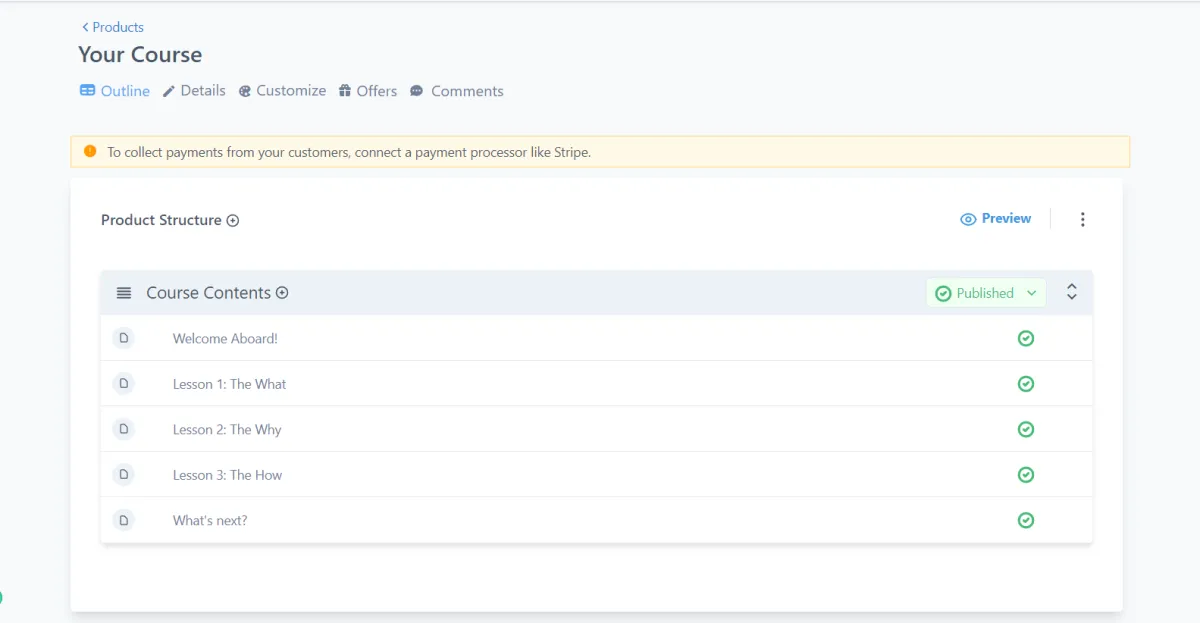Click the plus icon beside Product Structure
The image size is (1200, 623).
(x=233, y=221)
